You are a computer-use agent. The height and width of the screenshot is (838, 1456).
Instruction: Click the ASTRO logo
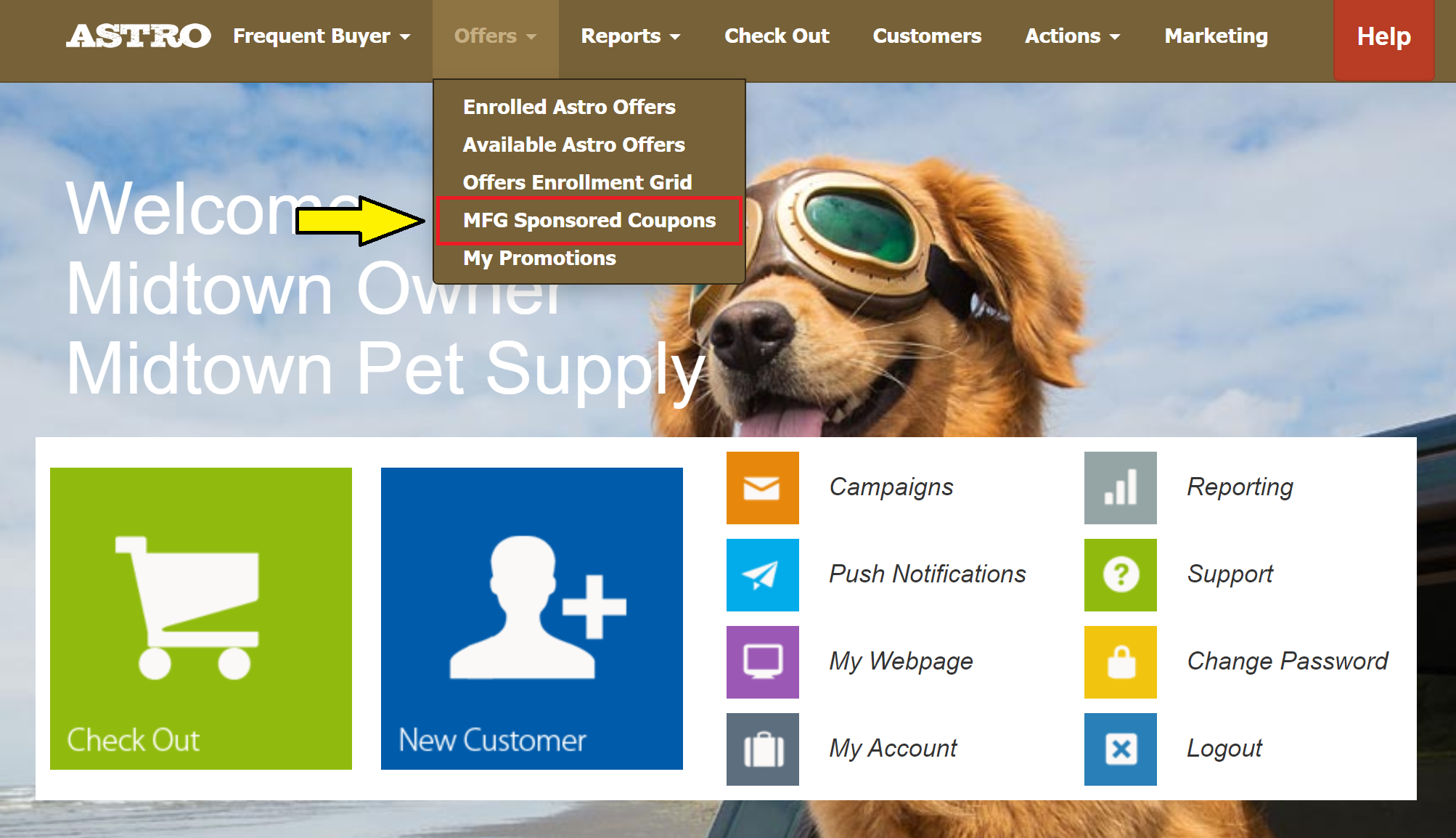[x=138, y=35]
